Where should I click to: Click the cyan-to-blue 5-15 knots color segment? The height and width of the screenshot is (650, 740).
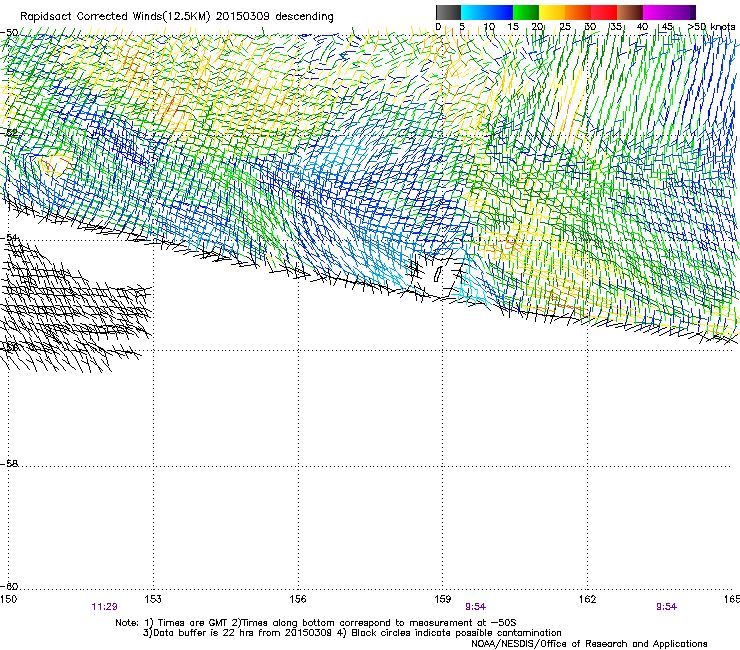coord(487,12)
